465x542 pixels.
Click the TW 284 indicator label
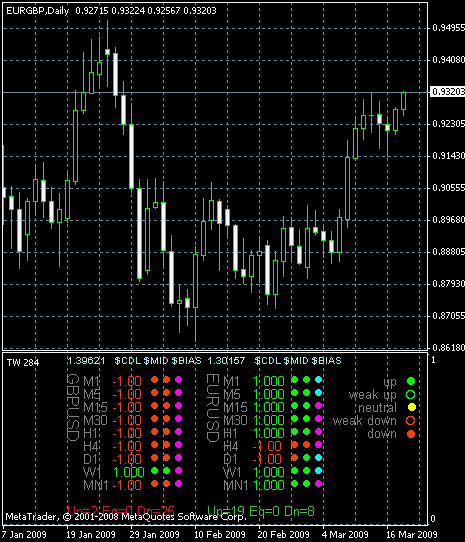[23, 362]
